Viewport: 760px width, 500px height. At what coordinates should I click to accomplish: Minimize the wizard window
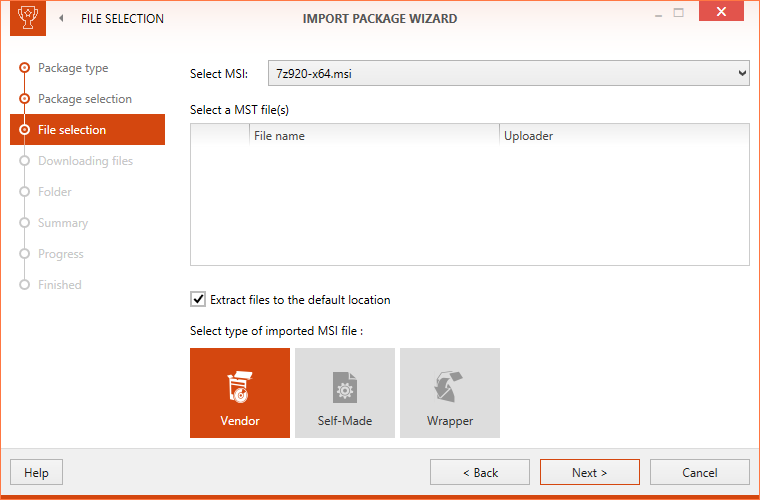[658, 14]
